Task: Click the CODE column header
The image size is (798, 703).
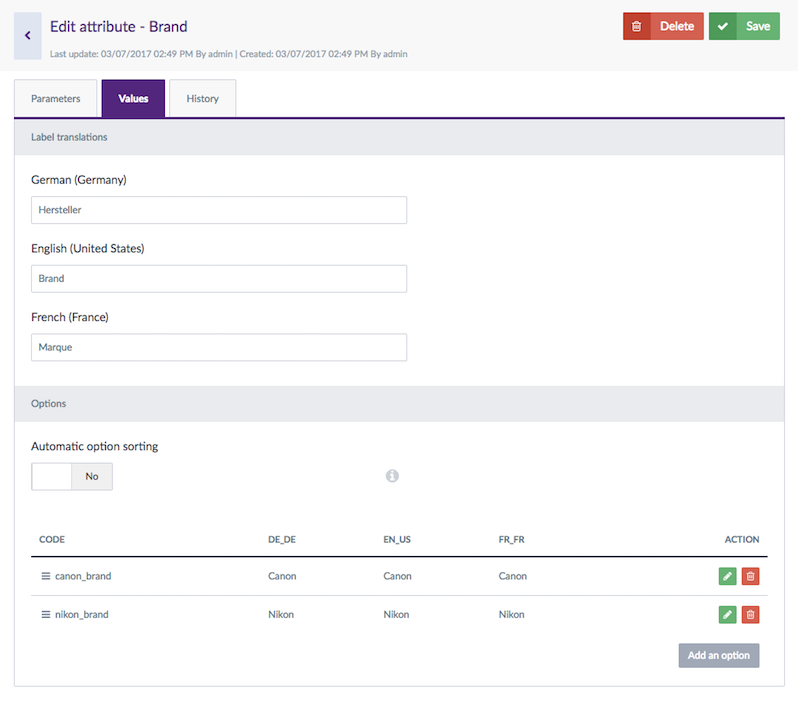Action: pos(52,540)
